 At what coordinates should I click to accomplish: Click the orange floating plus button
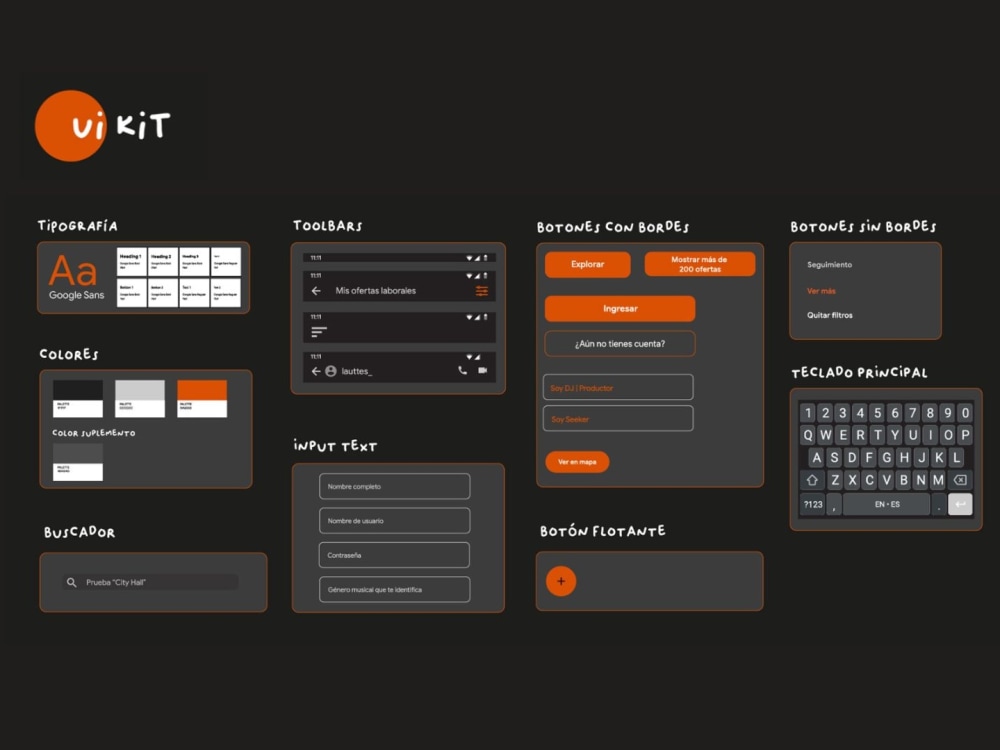tap(561, 581)
